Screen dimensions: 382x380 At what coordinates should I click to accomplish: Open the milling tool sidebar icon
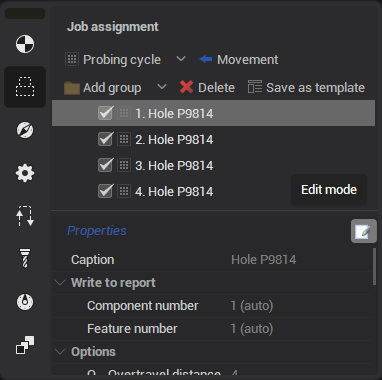click(x=25, y=258)
